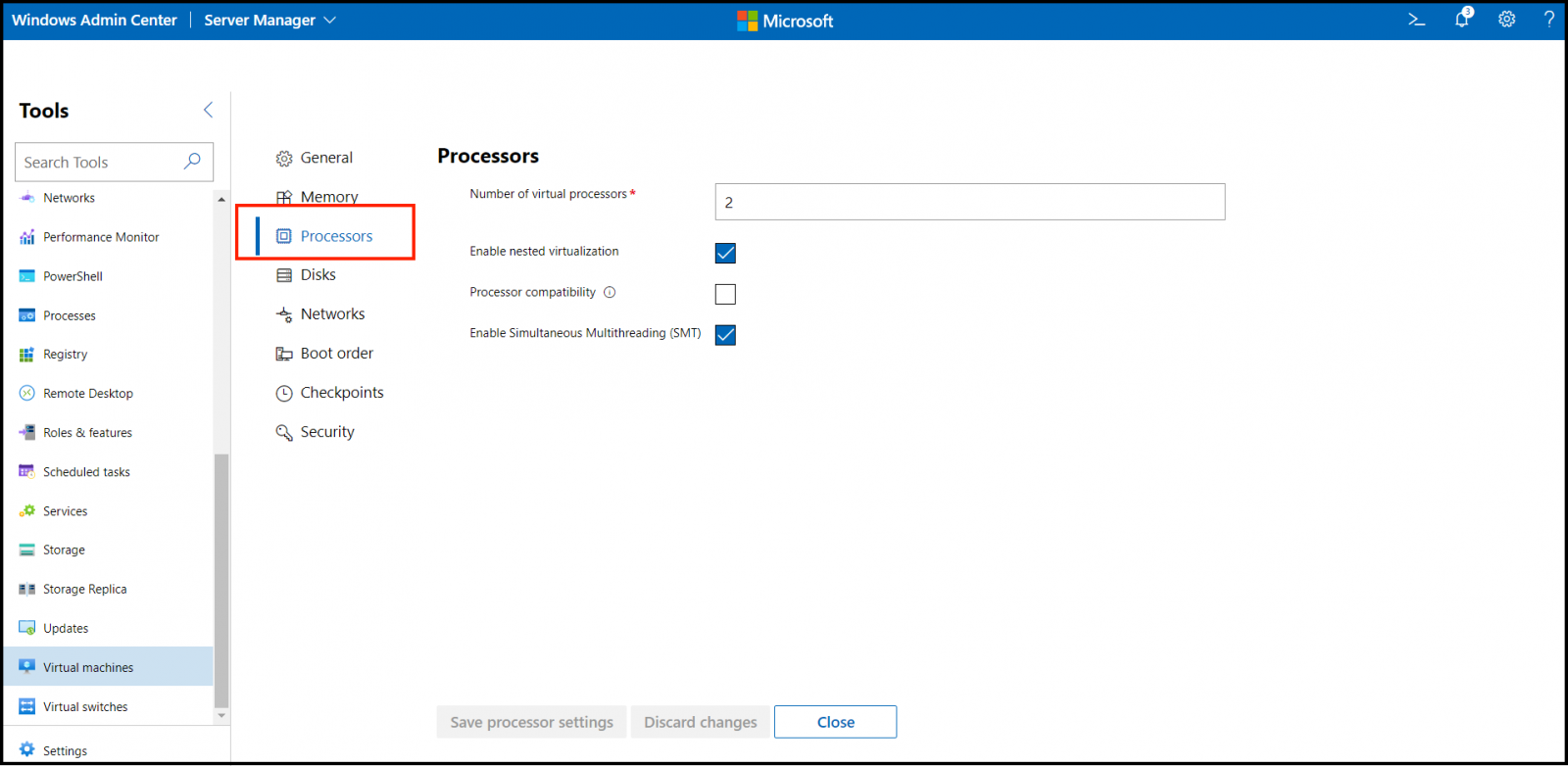Disable nested virtualization checkbox
Viewport: 1568px width, 766px height.
725,253
